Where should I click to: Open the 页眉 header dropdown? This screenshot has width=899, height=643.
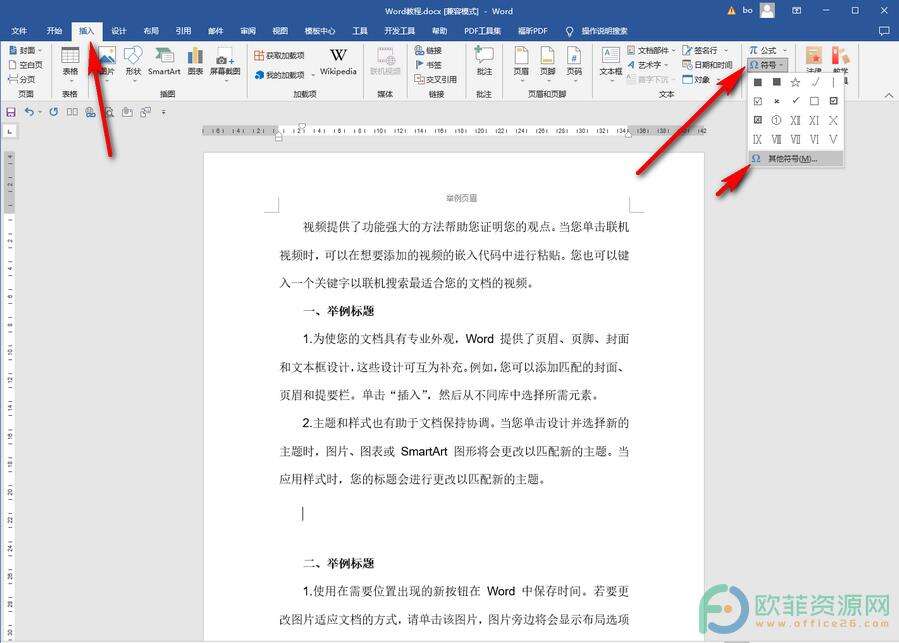[x=521, y=63]
